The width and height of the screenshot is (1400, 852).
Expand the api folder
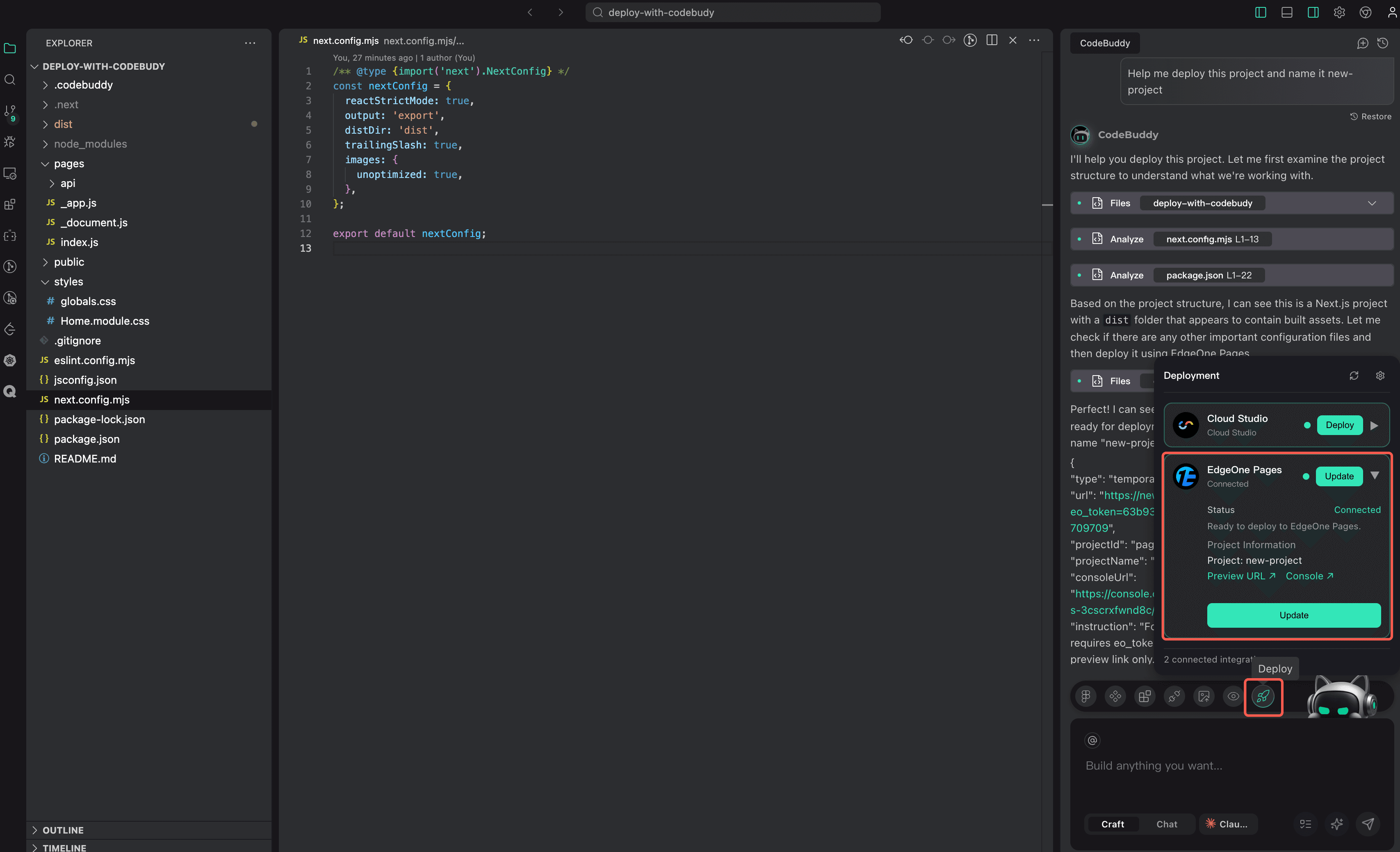coord(52,183)
